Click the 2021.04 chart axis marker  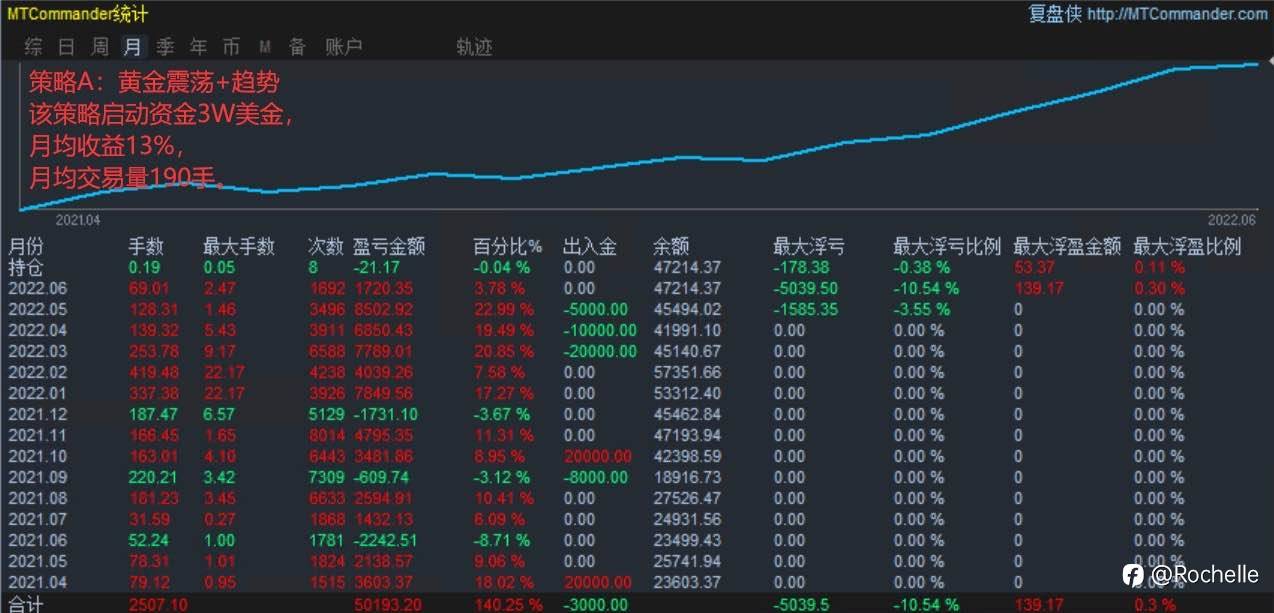(78, 219)
